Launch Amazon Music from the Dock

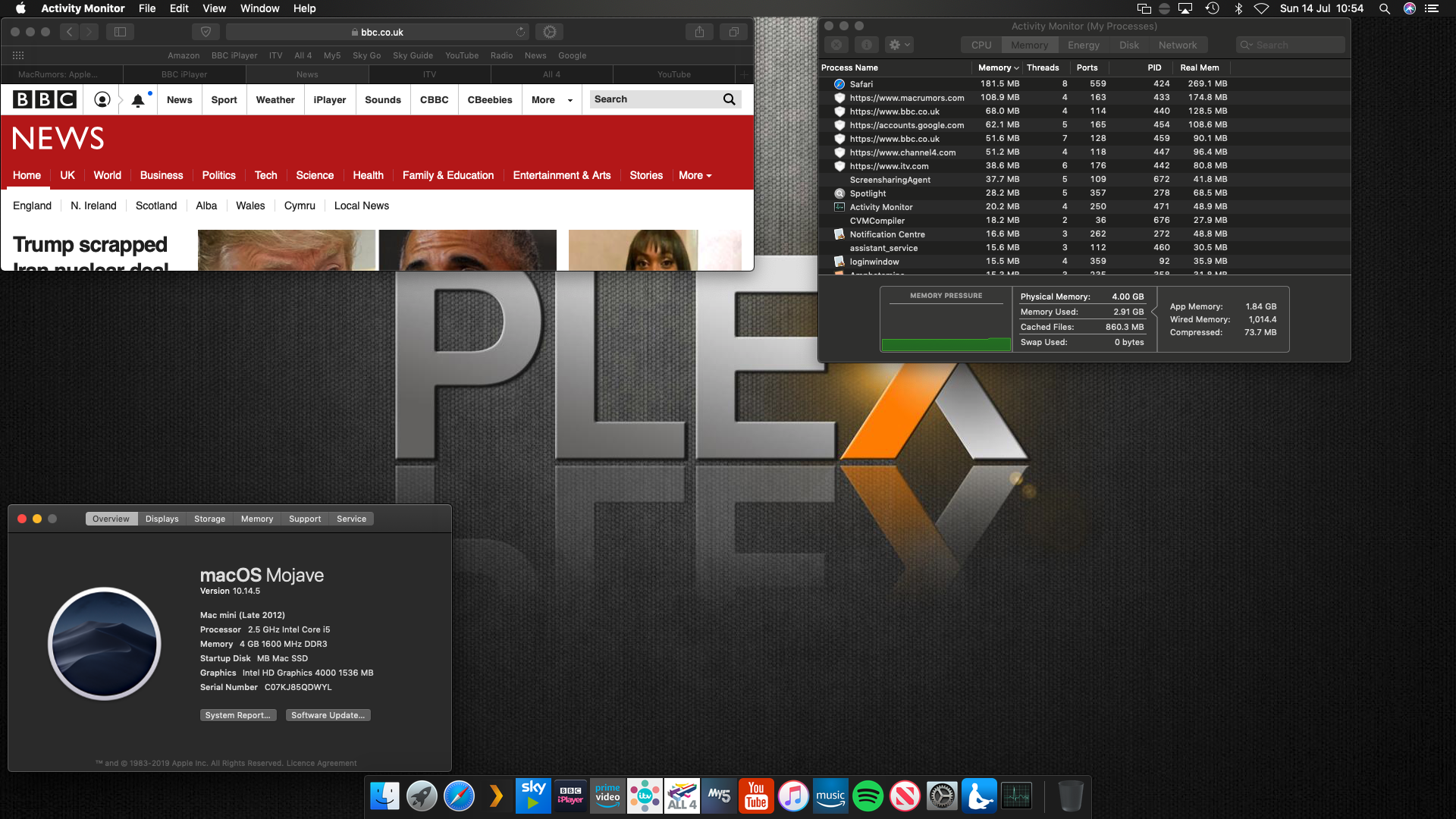[x=830, y=795]
